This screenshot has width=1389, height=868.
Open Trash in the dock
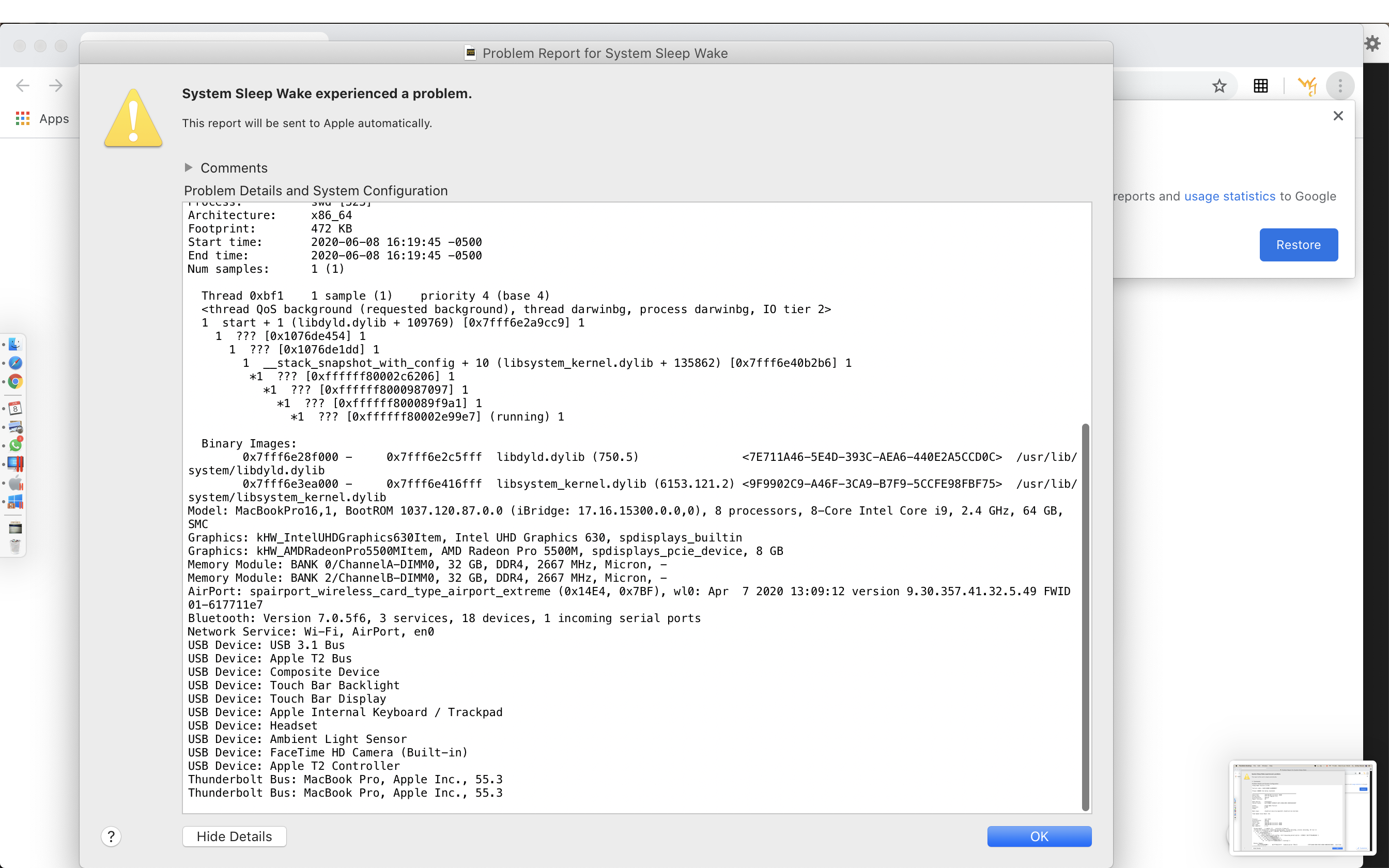coord(16,546)
